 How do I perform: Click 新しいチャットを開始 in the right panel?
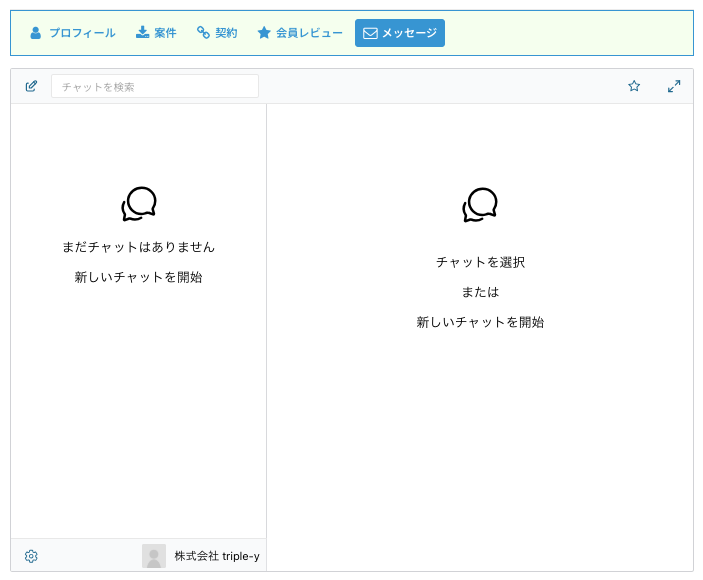click(x=480, y=322)
